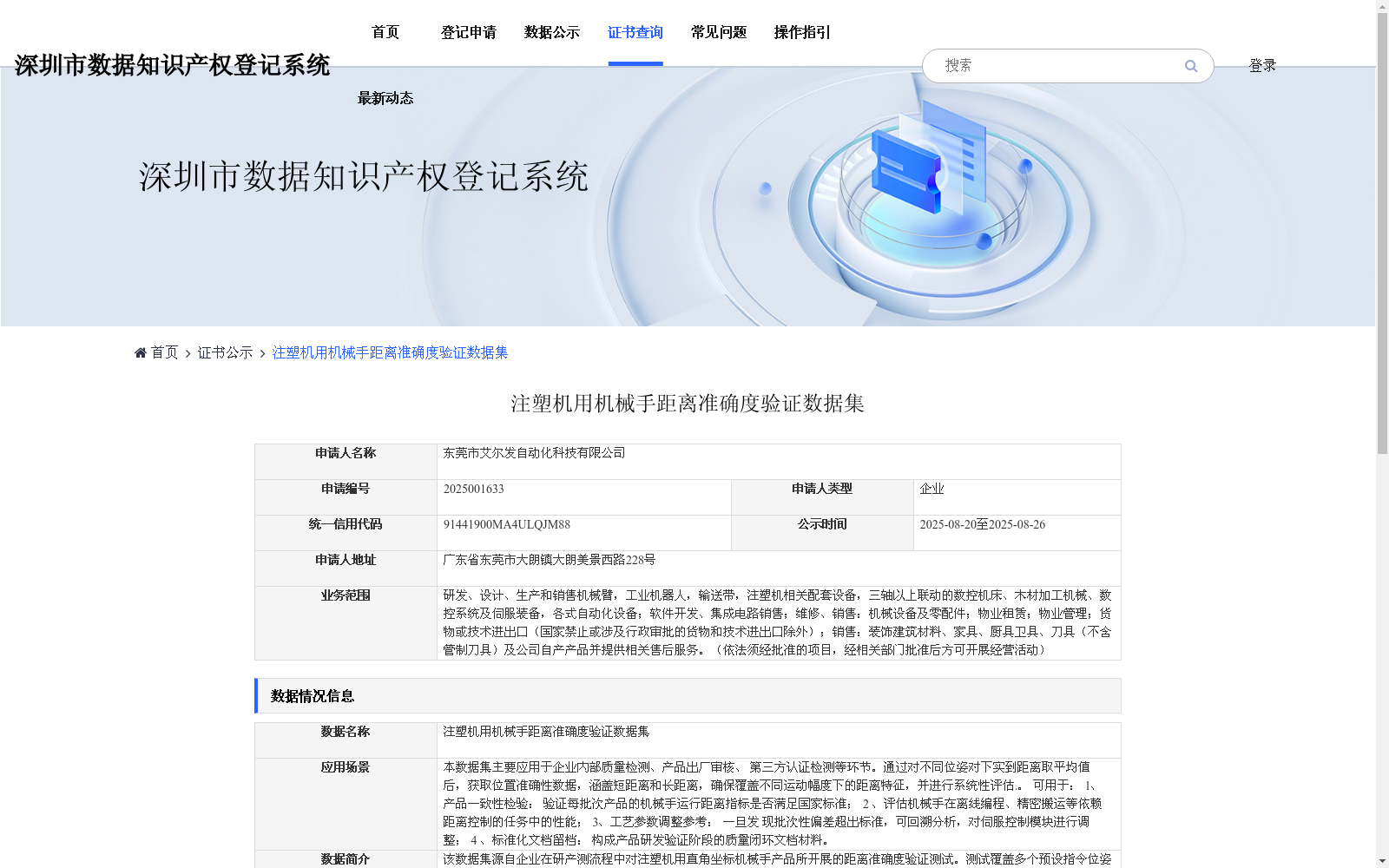This screenshot has height=868, width=1389.
Task: Click the 业务范围 label cell
Action: pos(346,623)
